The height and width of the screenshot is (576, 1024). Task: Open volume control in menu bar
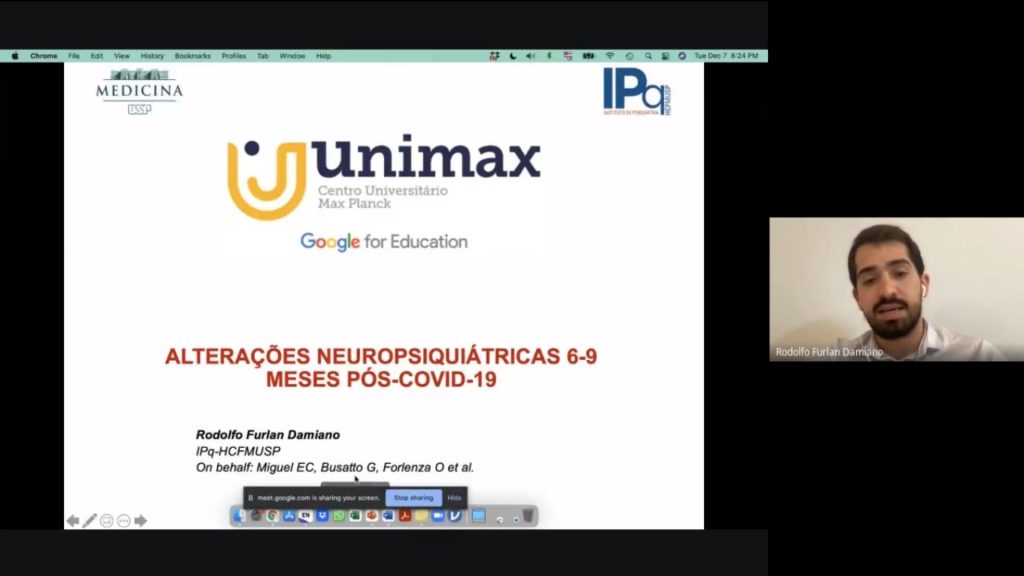531,56
